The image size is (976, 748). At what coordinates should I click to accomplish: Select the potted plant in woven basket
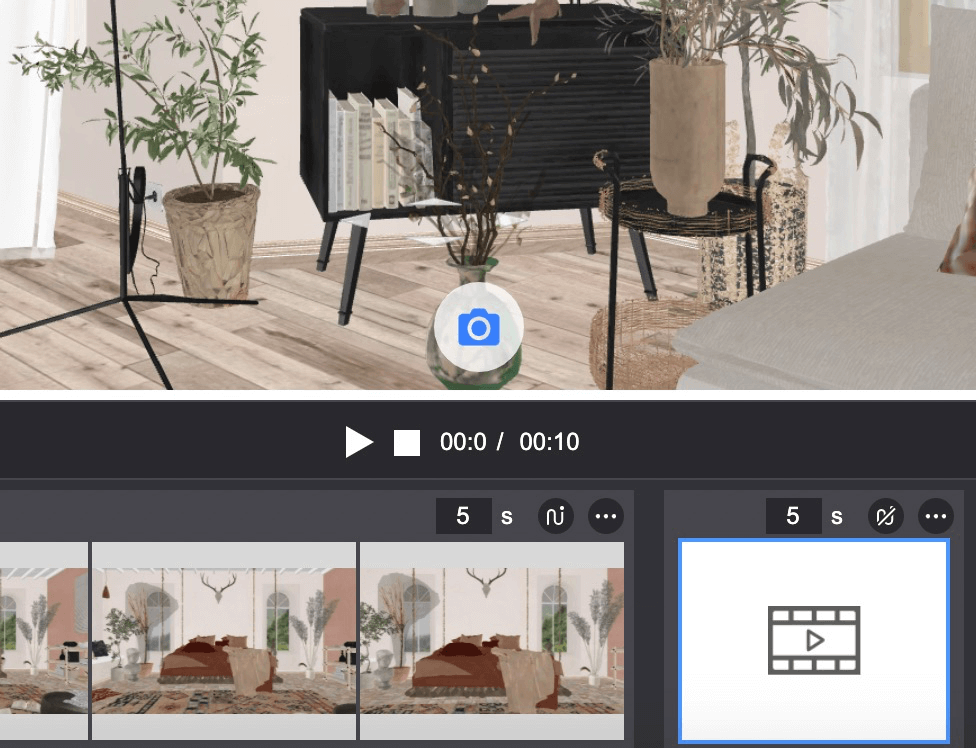[211, 240]
